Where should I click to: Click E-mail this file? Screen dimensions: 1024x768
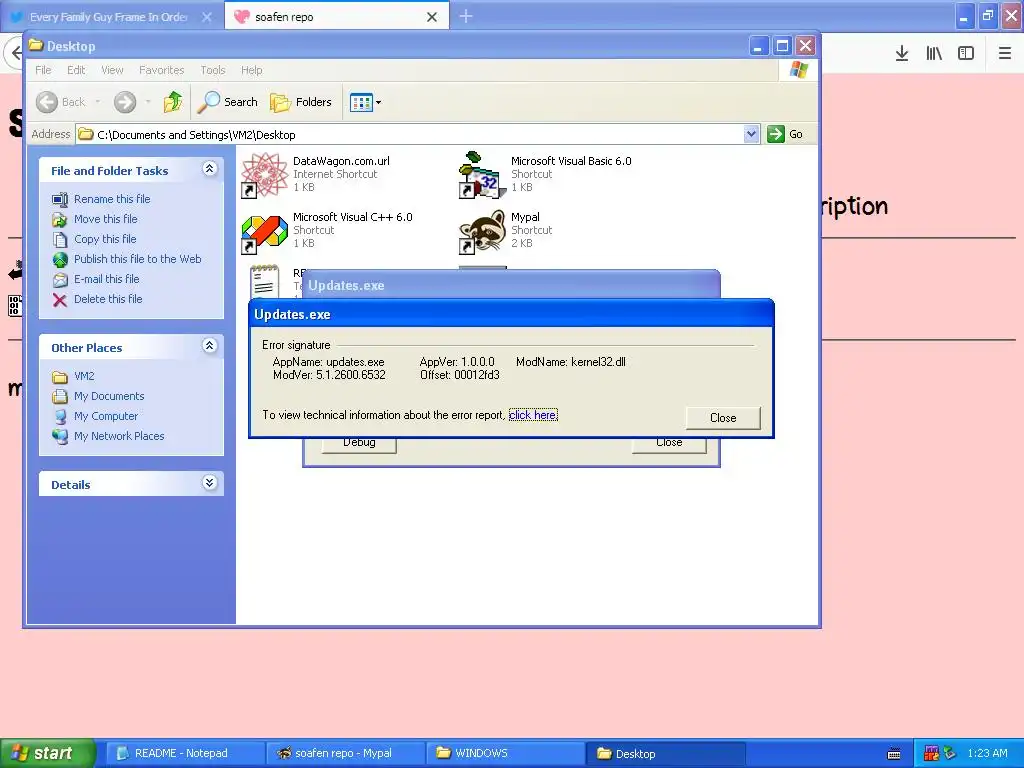point(106,279)
